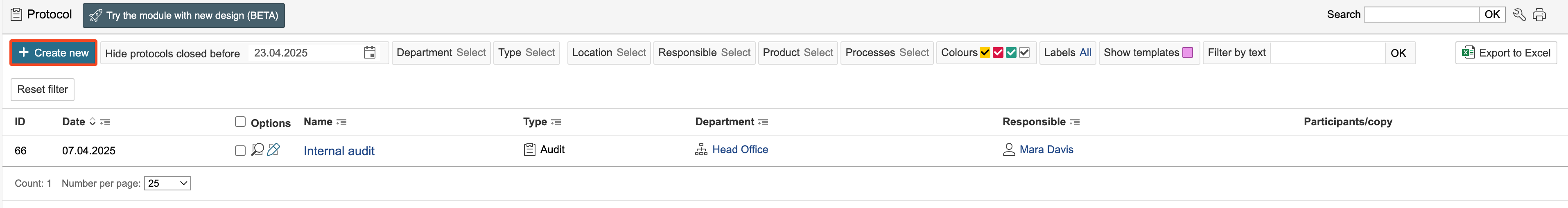Image resolution: width=1568 pixels, height=208 pixels.
Task: Focus the Filter by text input field
Action: click(x=1327, y=53)
